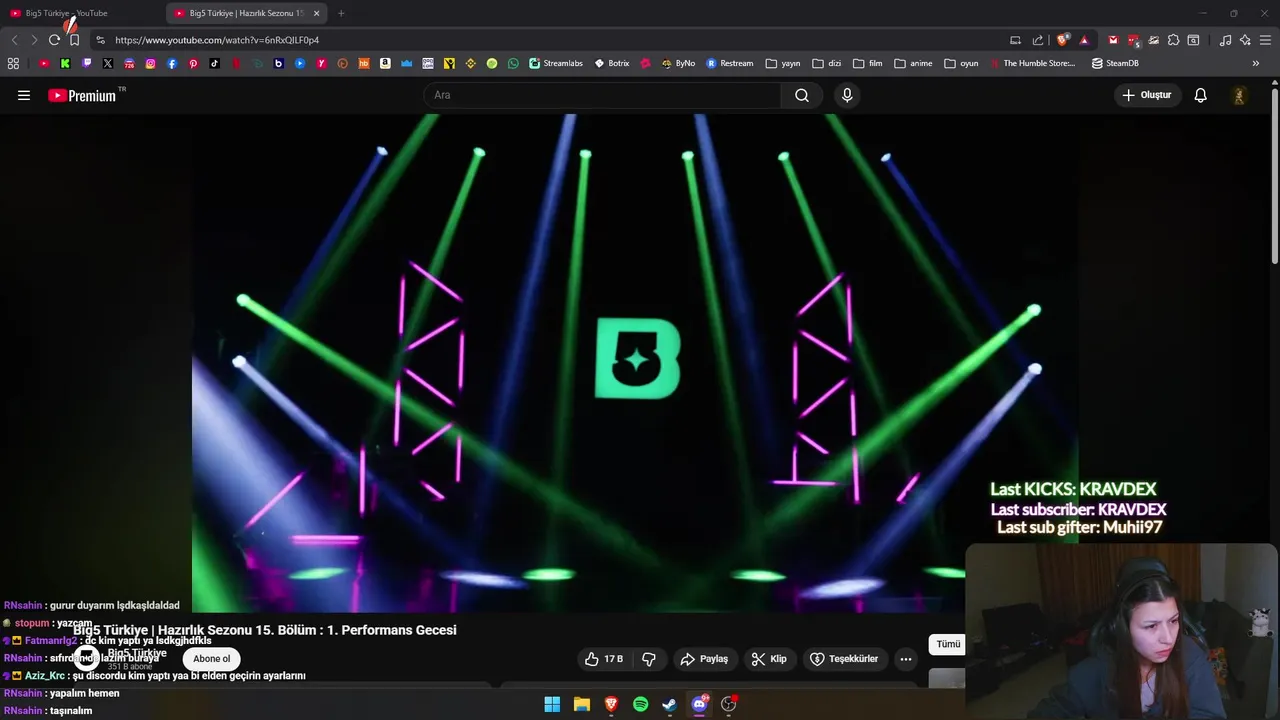Open the Restream bookmark
Viewport: 1280px width, 720px height.
[730, 63]
